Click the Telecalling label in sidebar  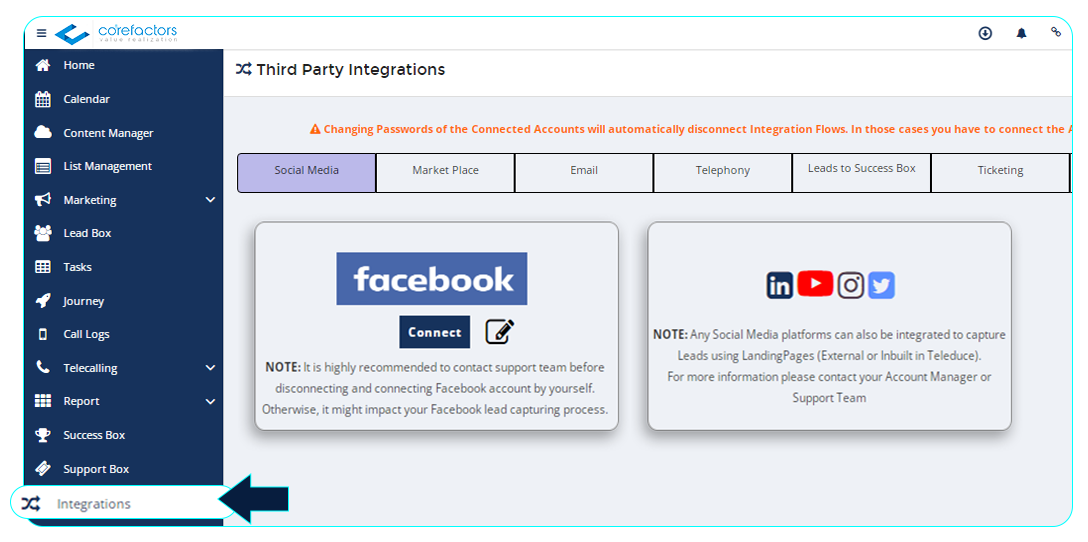90,368
